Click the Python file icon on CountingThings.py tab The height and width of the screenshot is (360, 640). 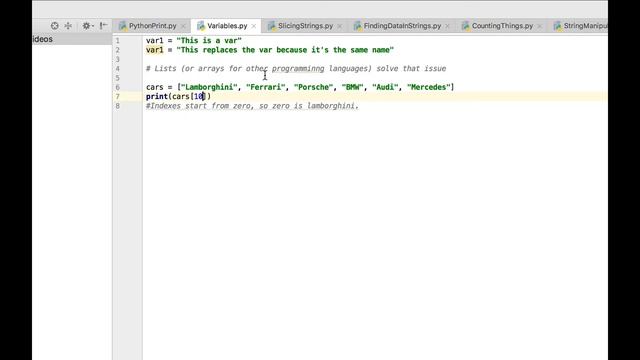click(x=465, y=26)
